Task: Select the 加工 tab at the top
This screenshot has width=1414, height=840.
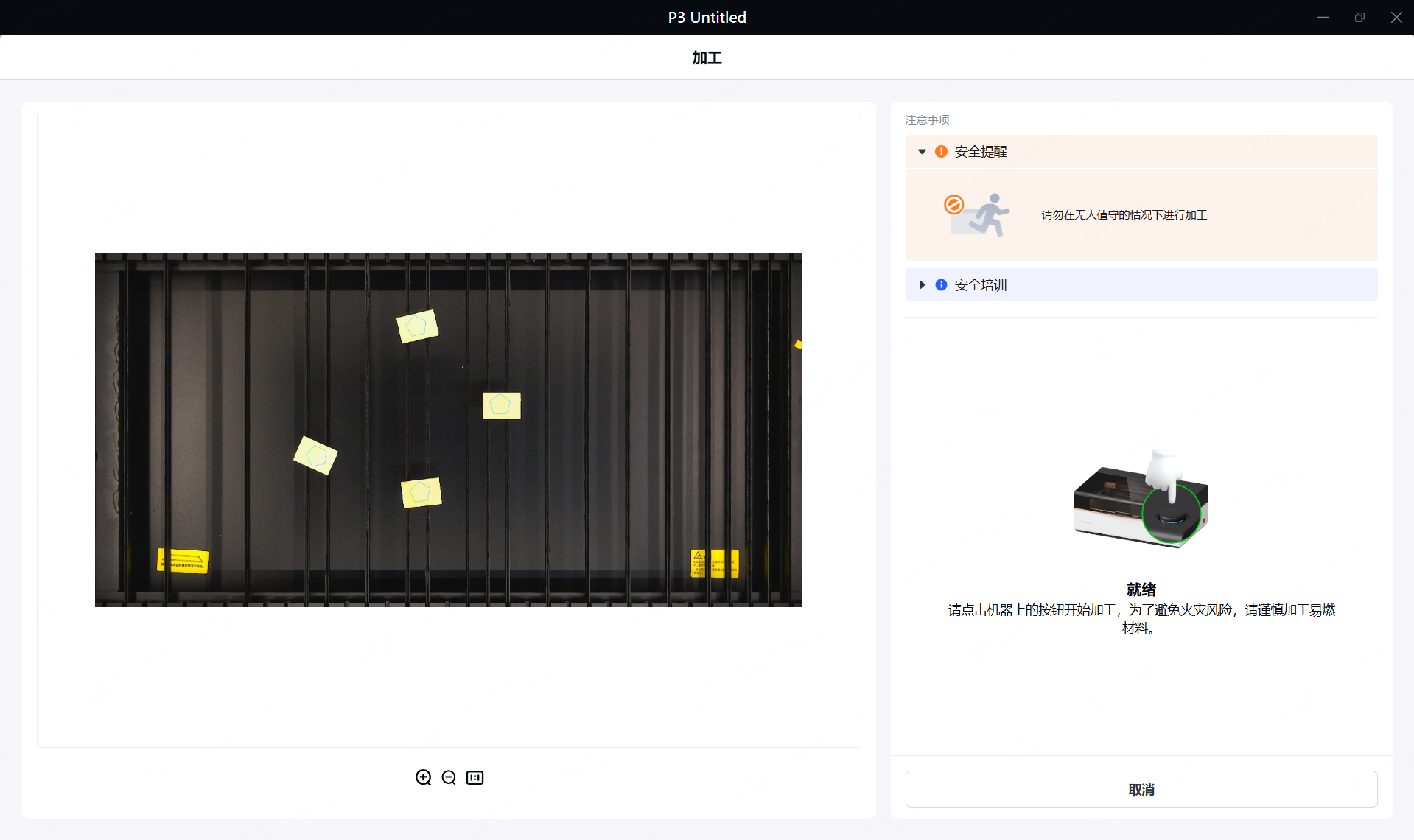Action: click(x=706, y=57)
